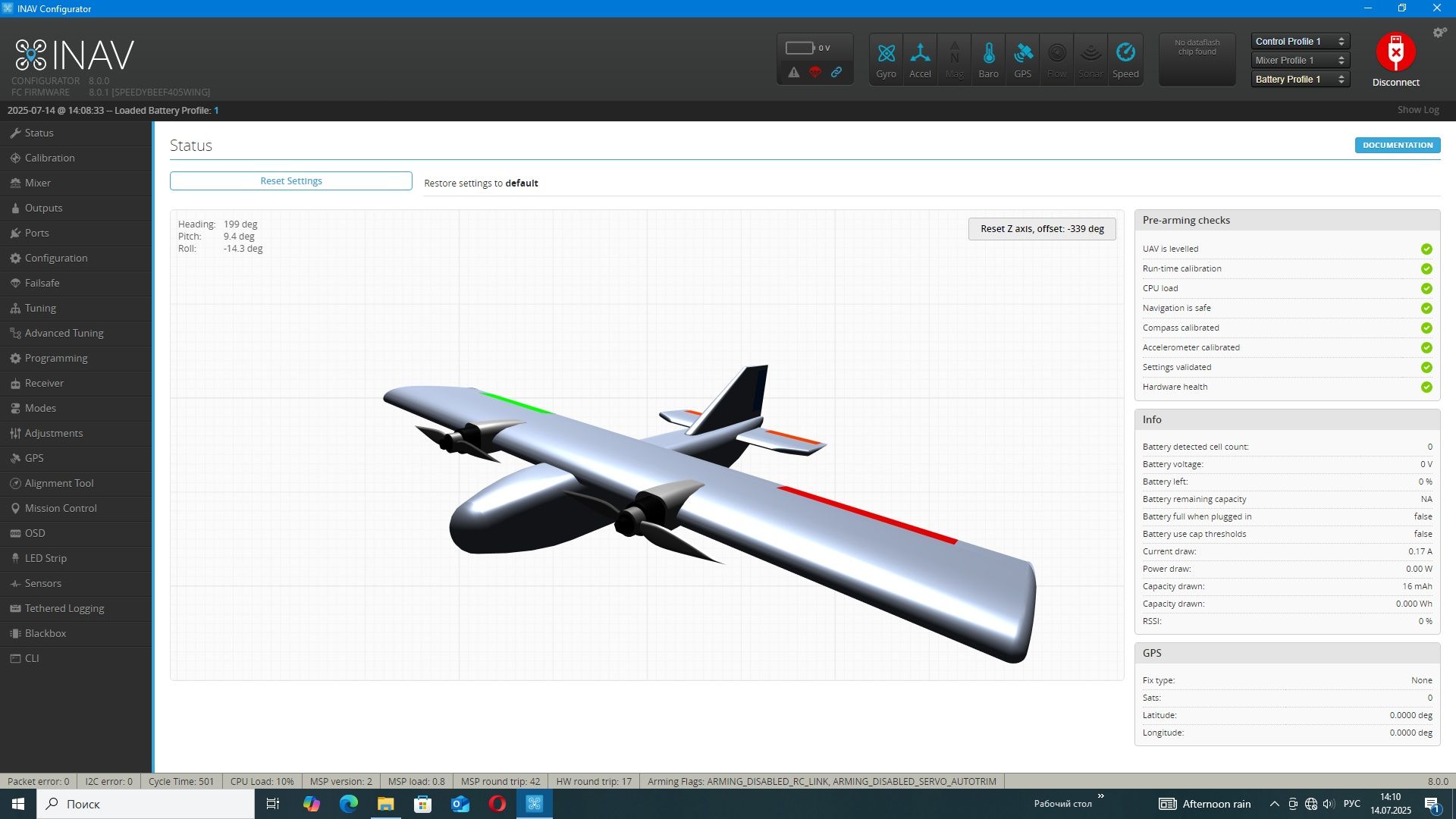1456x819 pixels.
Task: Click the Reset Settings button
Action: (291, 180)
